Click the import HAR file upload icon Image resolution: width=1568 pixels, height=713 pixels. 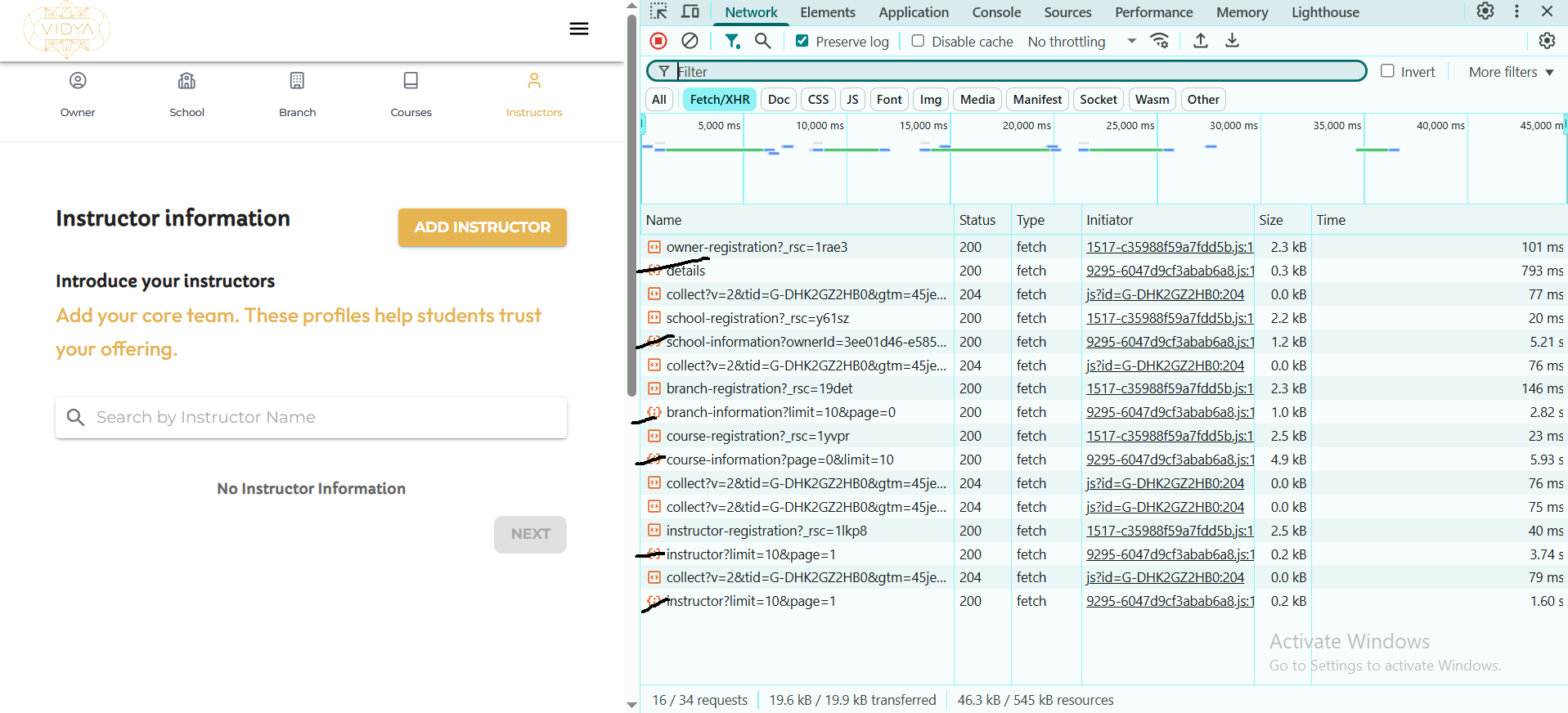[x=1200, y=41]
